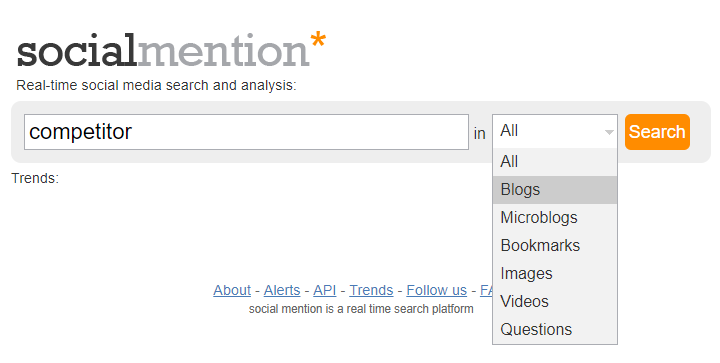
Task: Select Bookmarks from the category list
Action: 555,246
